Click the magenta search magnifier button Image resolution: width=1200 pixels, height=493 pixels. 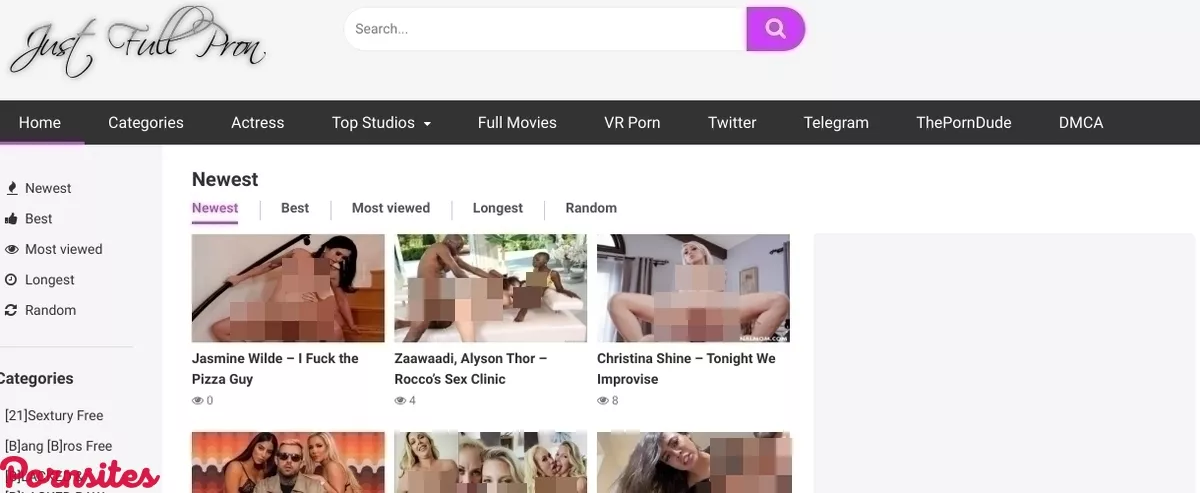[775, 29]
